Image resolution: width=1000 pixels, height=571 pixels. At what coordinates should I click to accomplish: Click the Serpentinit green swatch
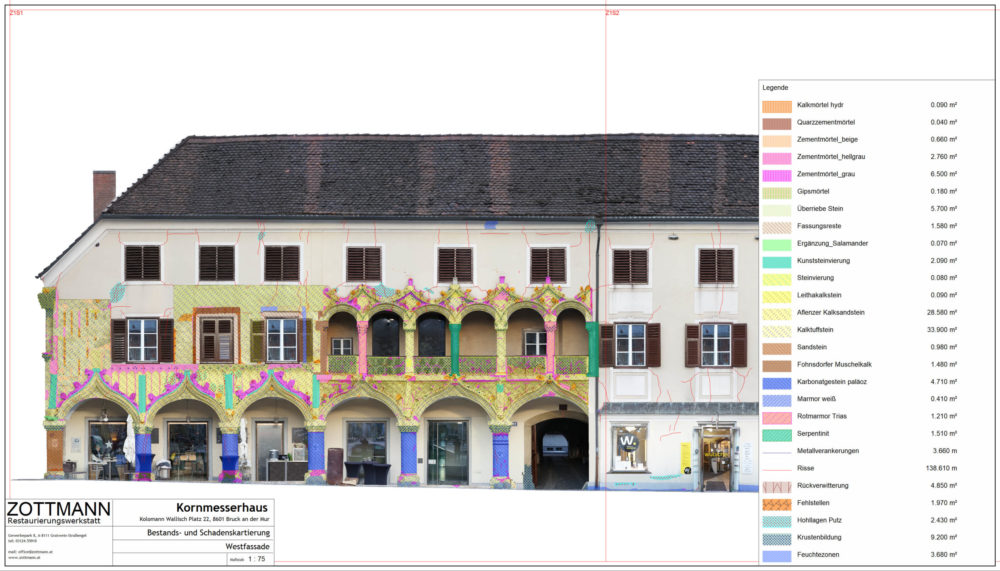[777, 434]
